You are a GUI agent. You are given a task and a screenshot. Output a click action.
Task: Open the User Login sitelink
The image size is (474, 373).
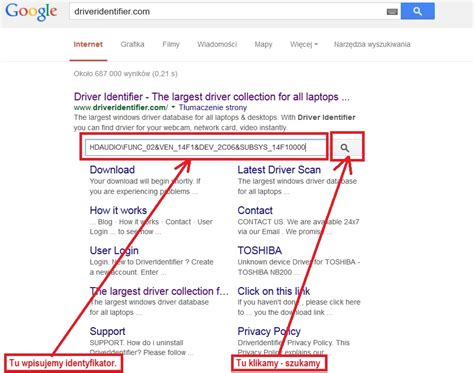(114, 251)
